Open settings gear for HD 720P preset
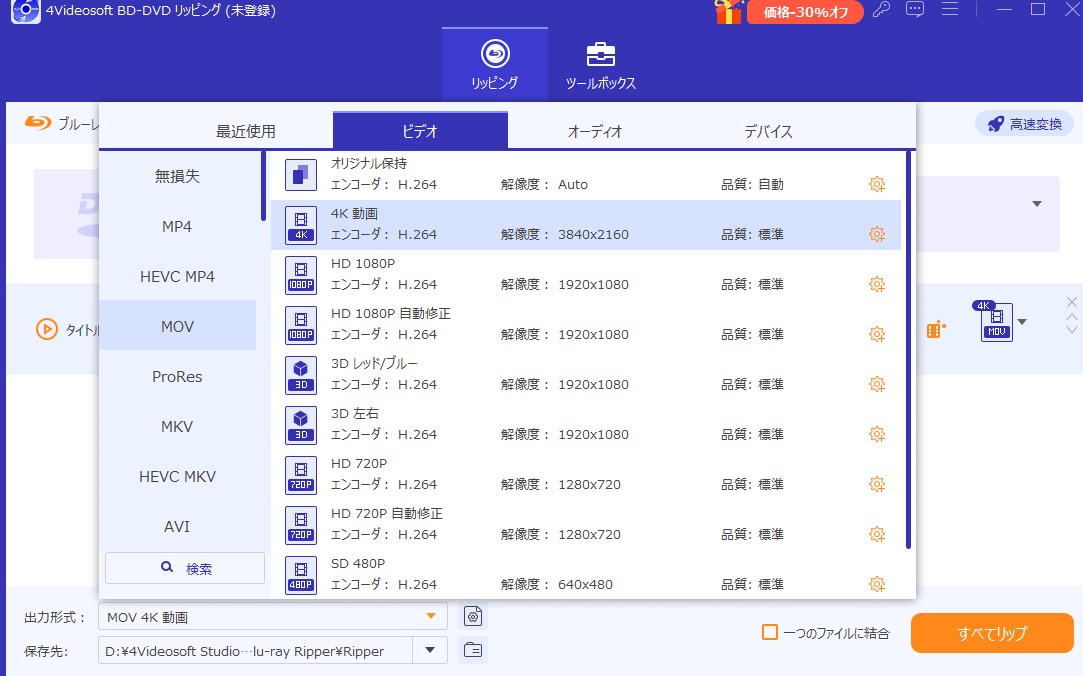This screenshot has height=676, width=1083. click(876, 484)
